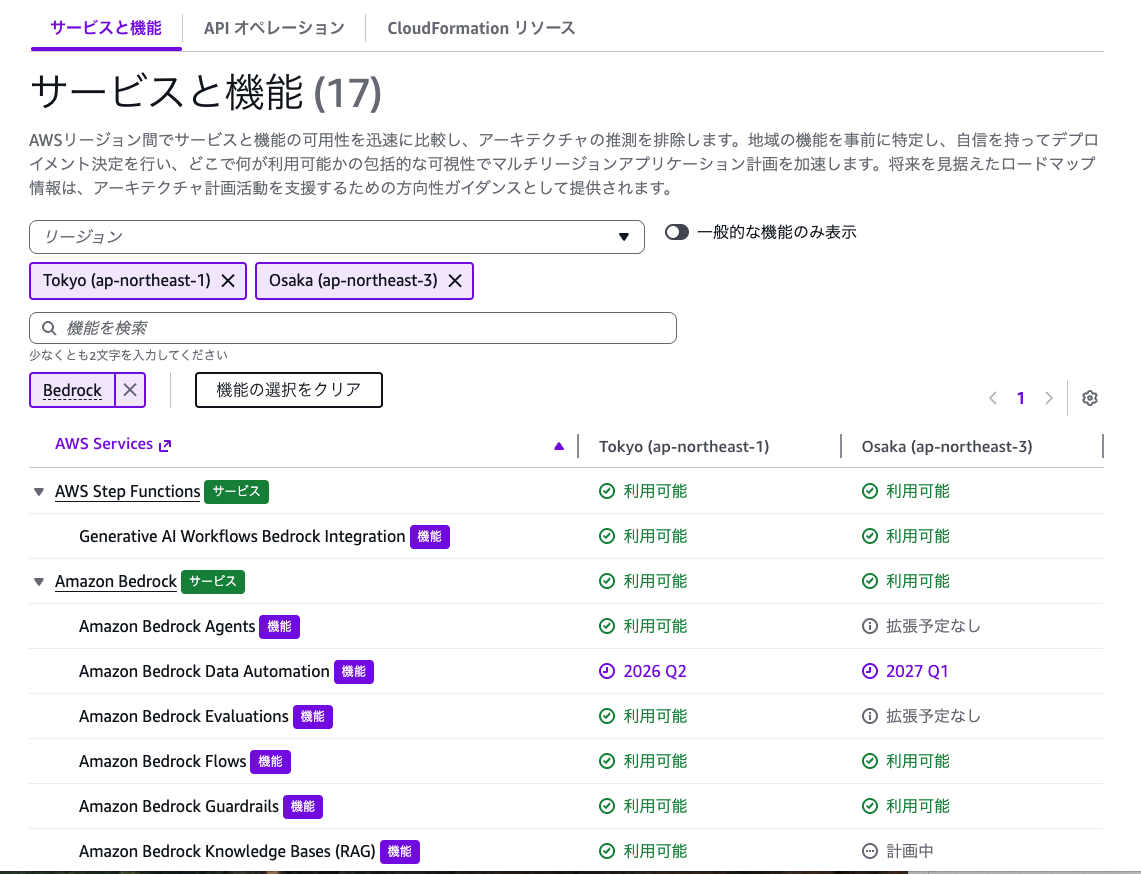Toggle 一般的な機能のみ表示 switch
Image resolution: width=1141 pixels, height=874 pixels.
coord(677,232)
